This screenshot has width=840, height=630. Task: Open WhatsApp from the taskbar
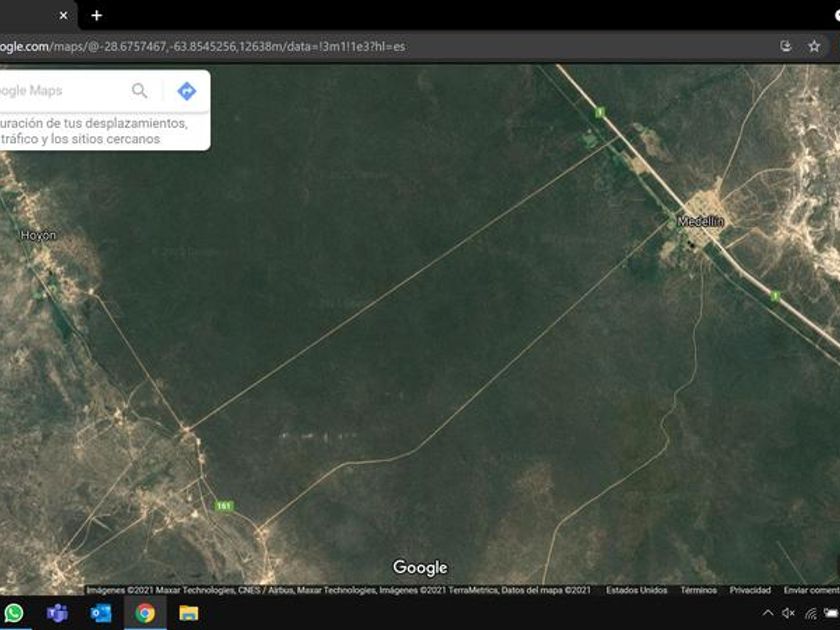click(x=13, y=613)
